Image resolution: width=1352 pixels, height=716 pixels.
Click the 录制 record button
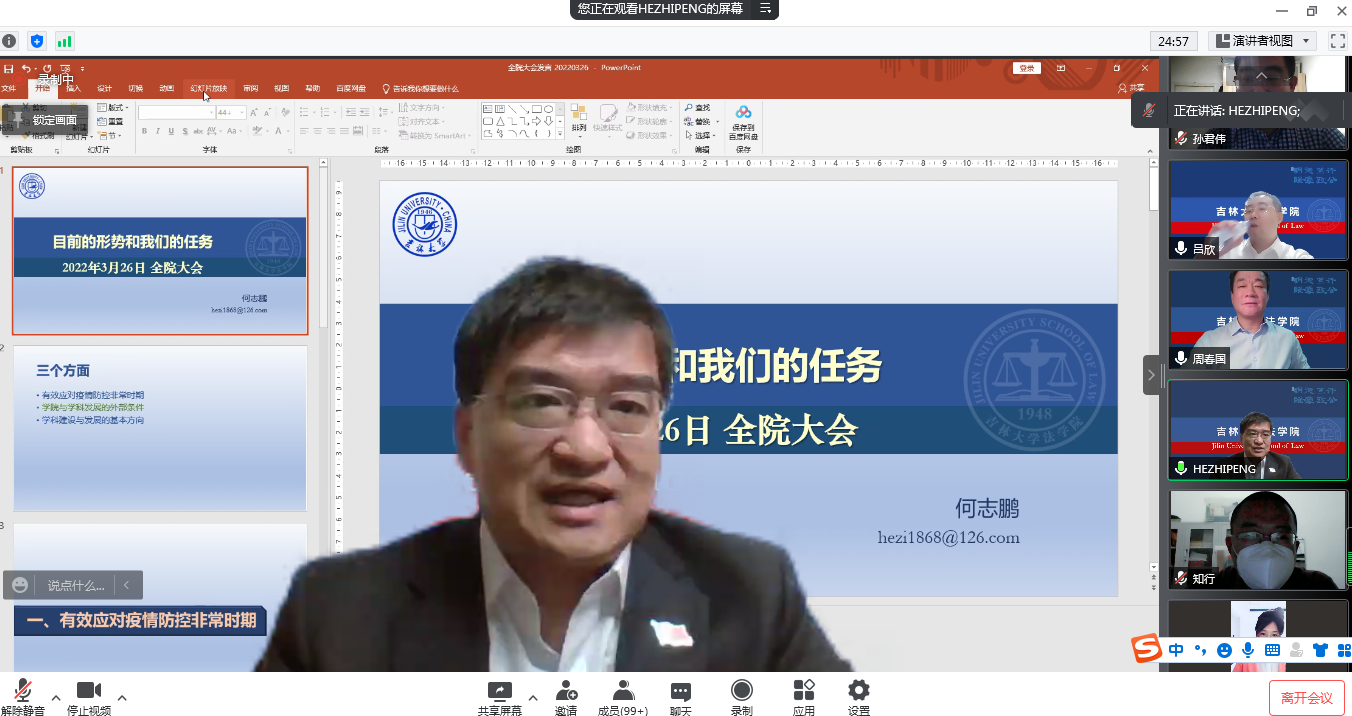[741, 696]
